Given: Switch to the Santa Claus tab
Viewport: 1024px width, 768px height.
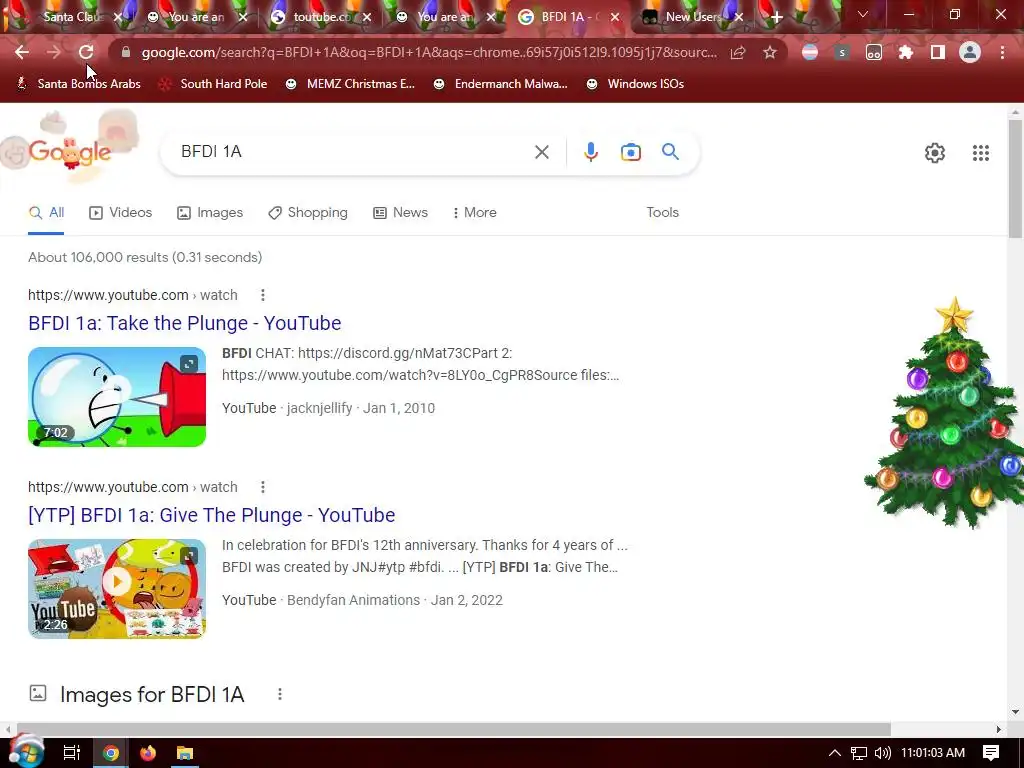Looking at the screenshot, I should point(72,17).
